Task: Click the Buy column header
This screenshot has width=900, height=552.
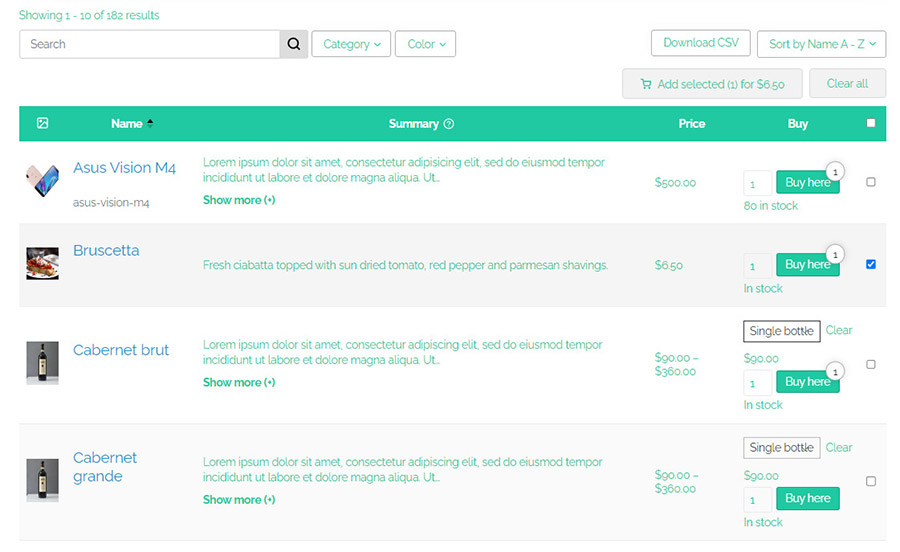Action: (x=798, y=124)
